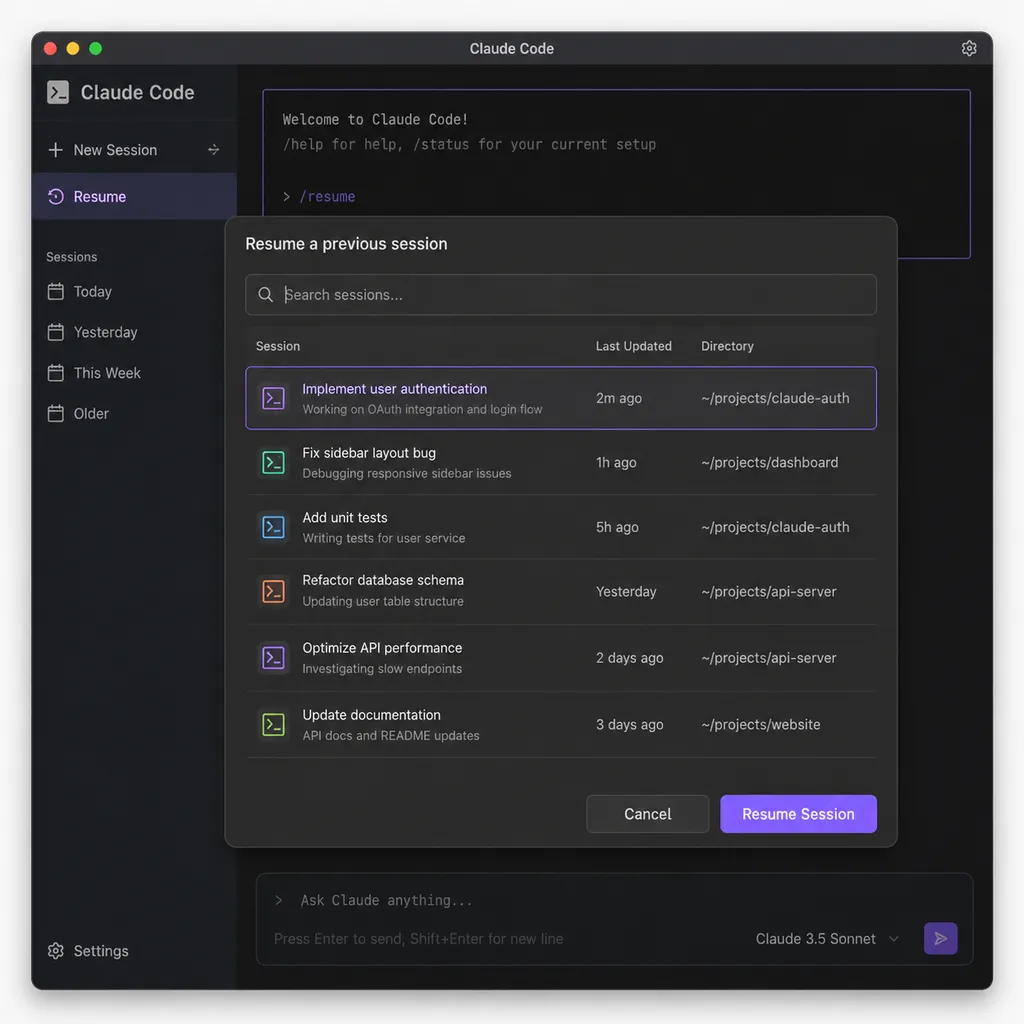Click ~/projects/claude-auth in Add unit tests row
Viewport: 1024px width, 1024px height.
[x=775, y=526]
